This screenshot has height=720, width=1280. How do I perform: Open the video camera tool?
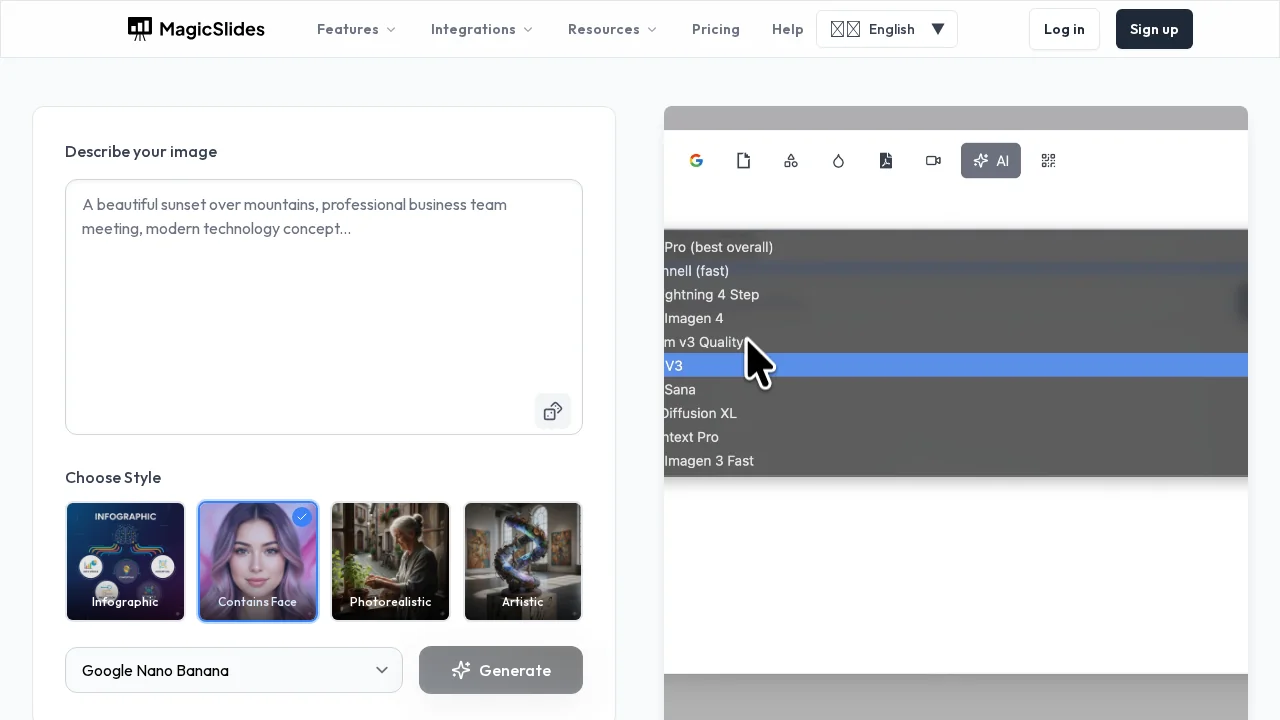[933, 160]
